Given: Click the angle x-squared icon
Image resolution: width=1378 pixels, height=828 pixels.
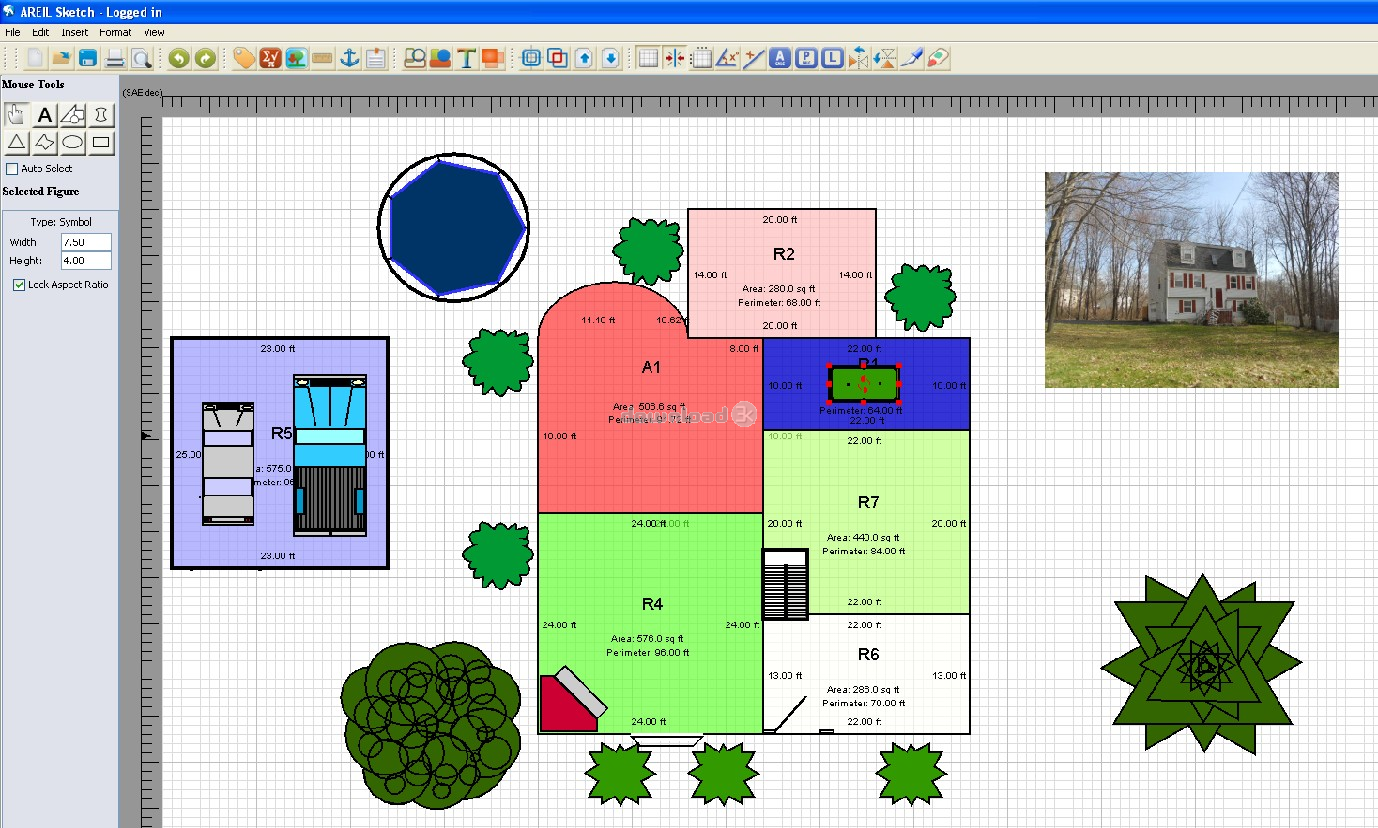Looking at the screenshot, I should (x=728, y=58).
